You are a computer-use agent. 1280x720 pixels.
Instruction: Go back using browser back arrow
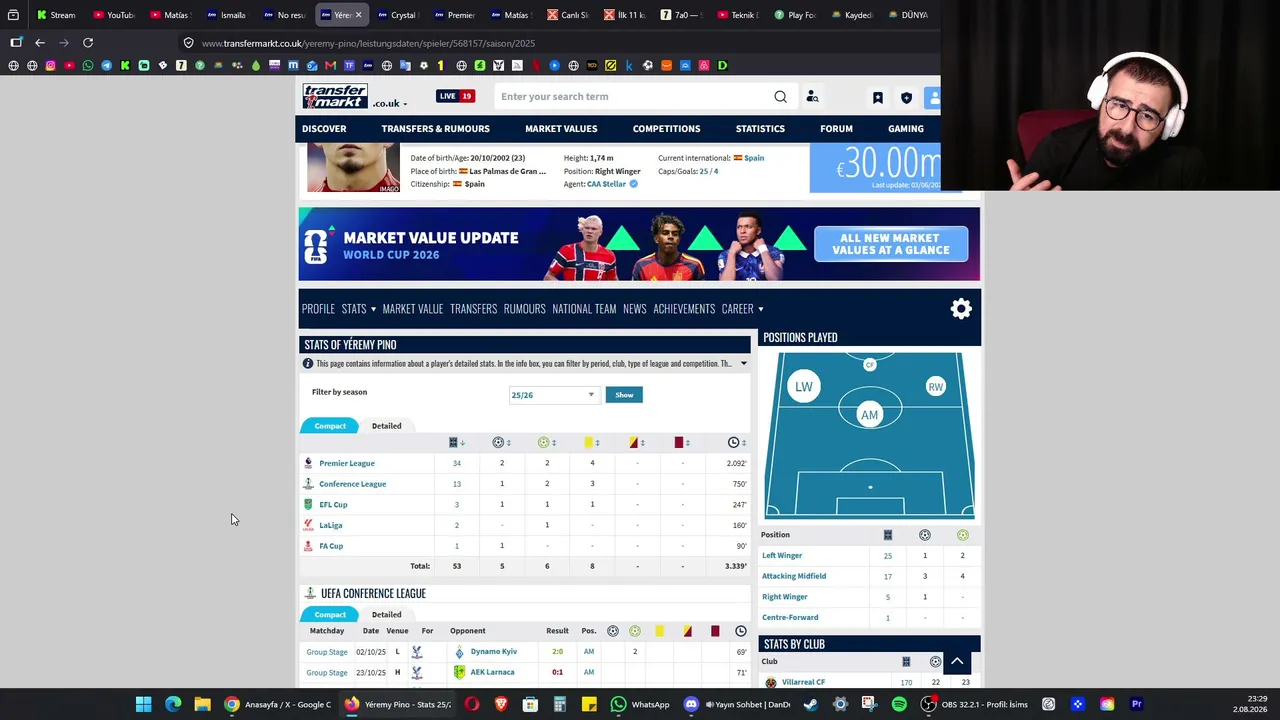(40, 43)
